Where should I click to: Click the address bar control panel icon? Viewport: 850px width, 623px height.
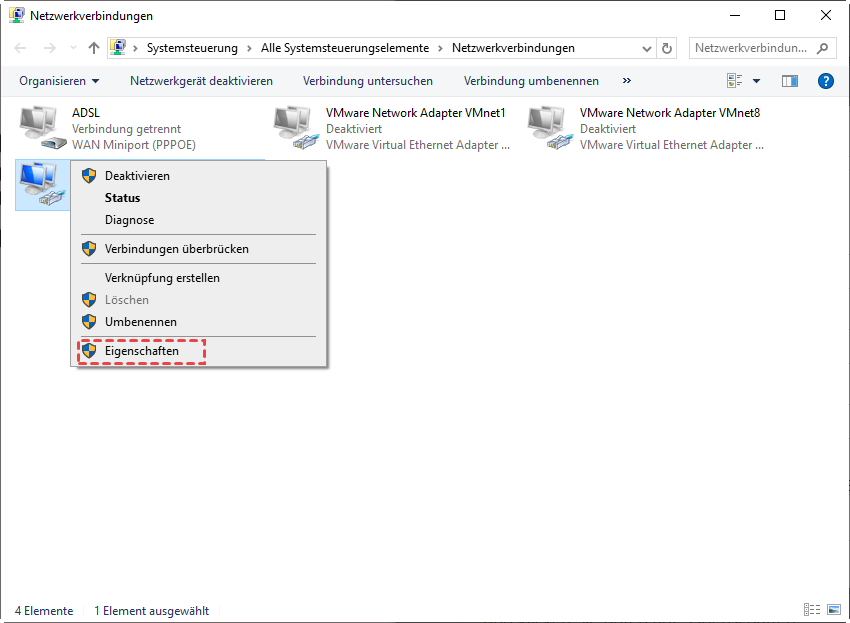click(x=118, y=47)
